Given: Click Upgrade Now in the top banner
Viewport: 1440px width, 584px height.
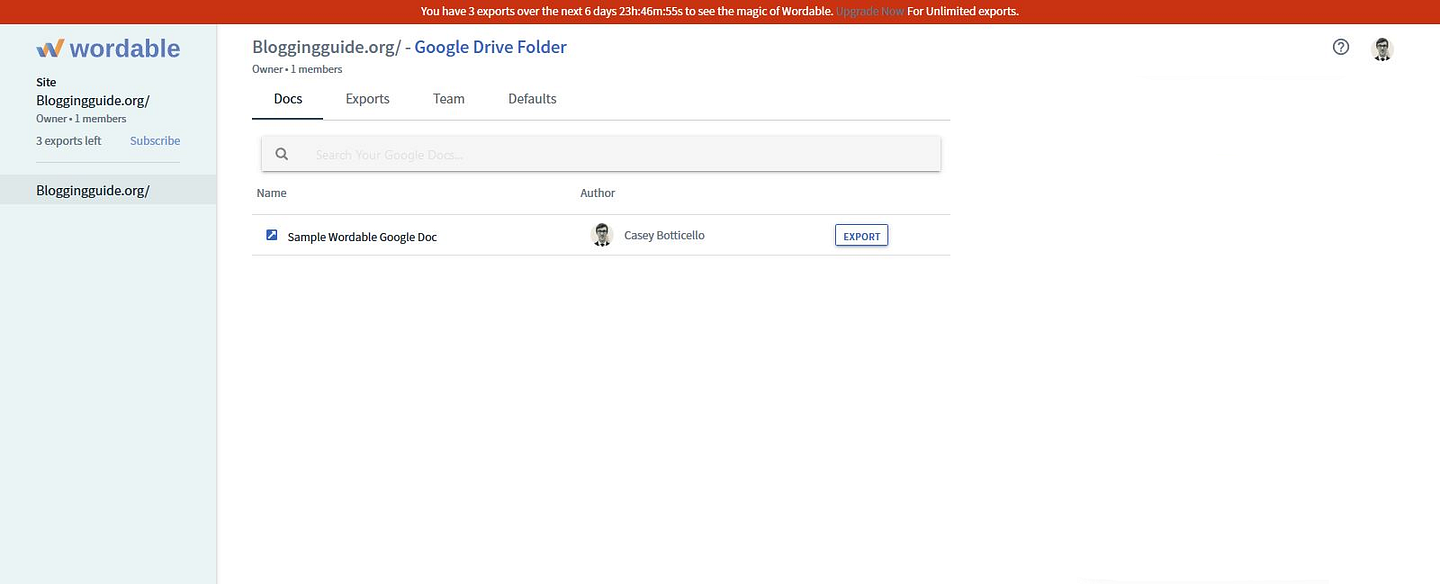Looking at the screenshot, I should tap(870, 12).
